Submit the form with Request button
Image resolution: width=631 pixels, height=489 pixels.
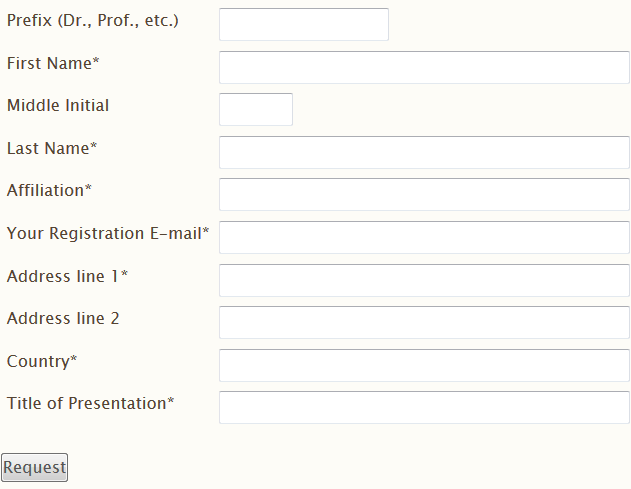point(35,468)
